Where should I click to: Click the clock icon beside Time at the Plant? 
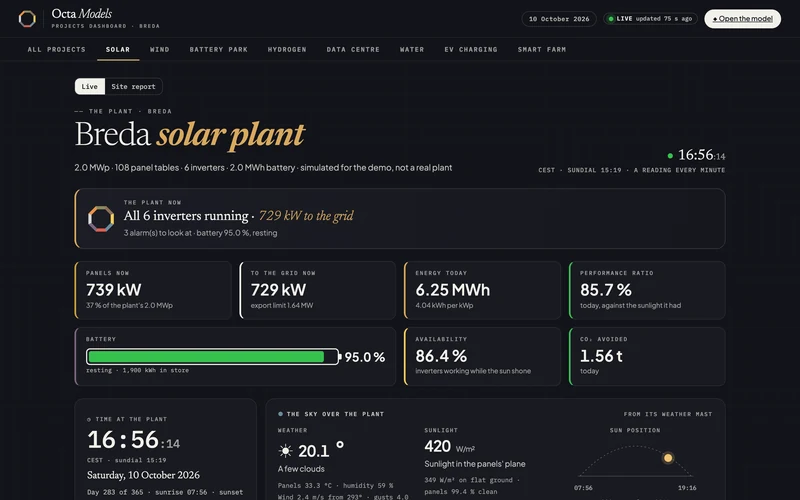pos(89,419)
